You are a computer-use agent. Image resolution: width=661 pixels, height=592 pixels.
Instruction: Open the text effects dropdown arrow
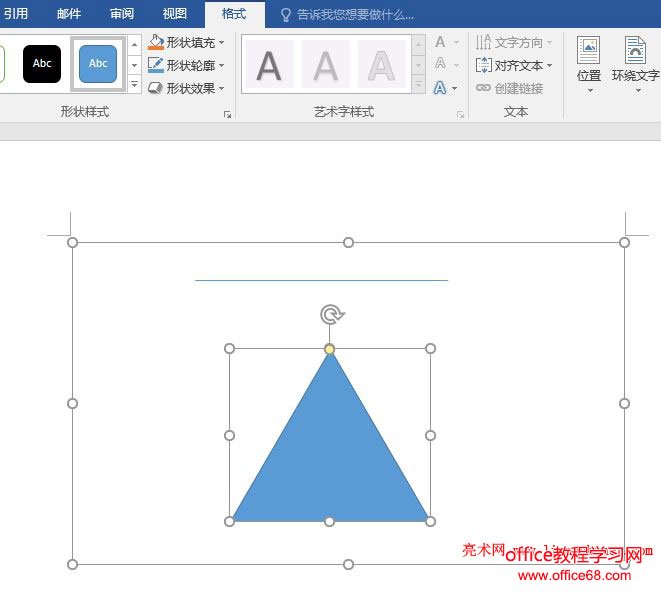click(x=454, y=88)
